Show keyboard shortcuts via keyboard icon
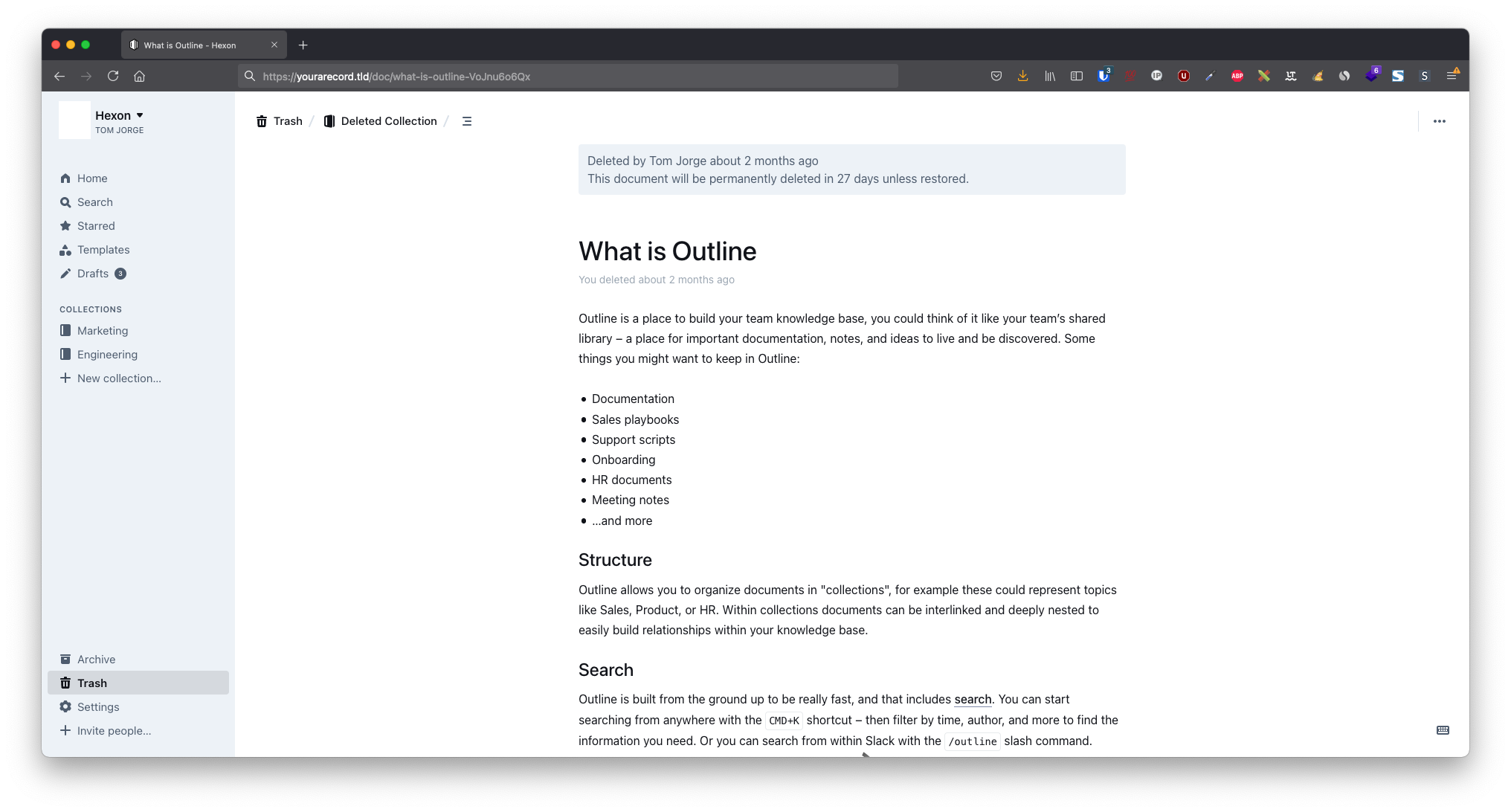This screenshot has width=1511, height=812. [x=1443, y=730]
